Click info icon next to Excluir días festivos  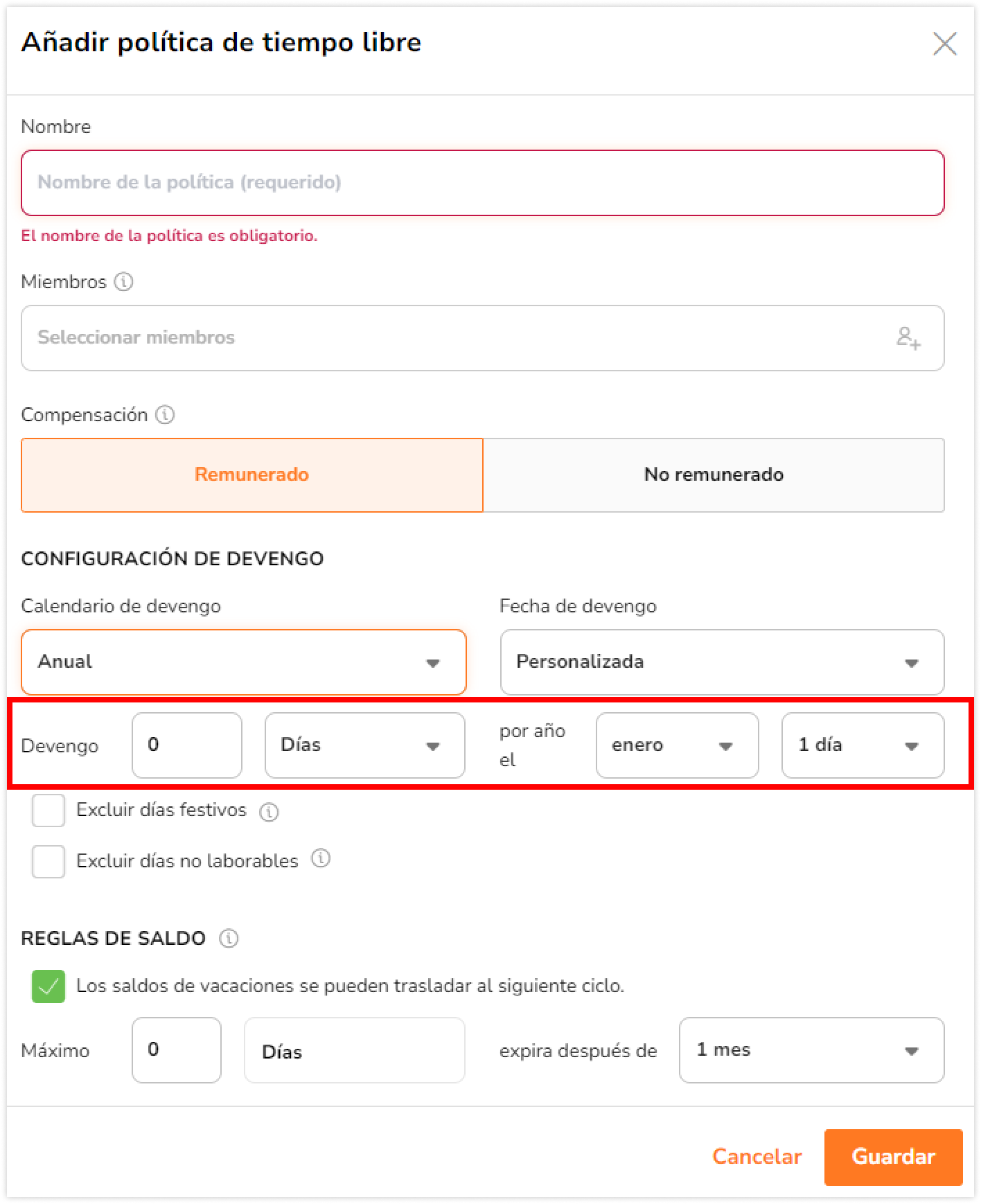(x=269, y=812)
